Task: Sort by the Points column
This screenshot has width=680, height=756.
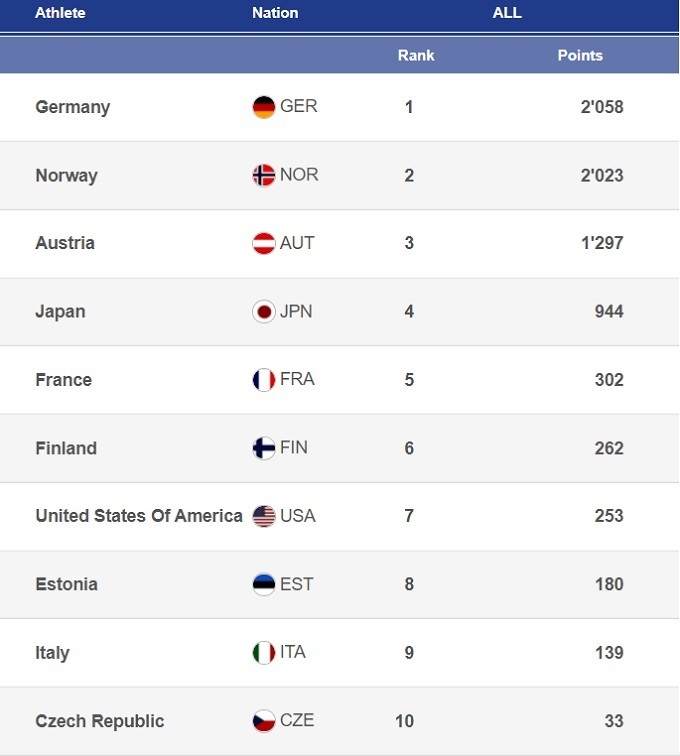Action: pyautogui.click(x=580, y=55)
